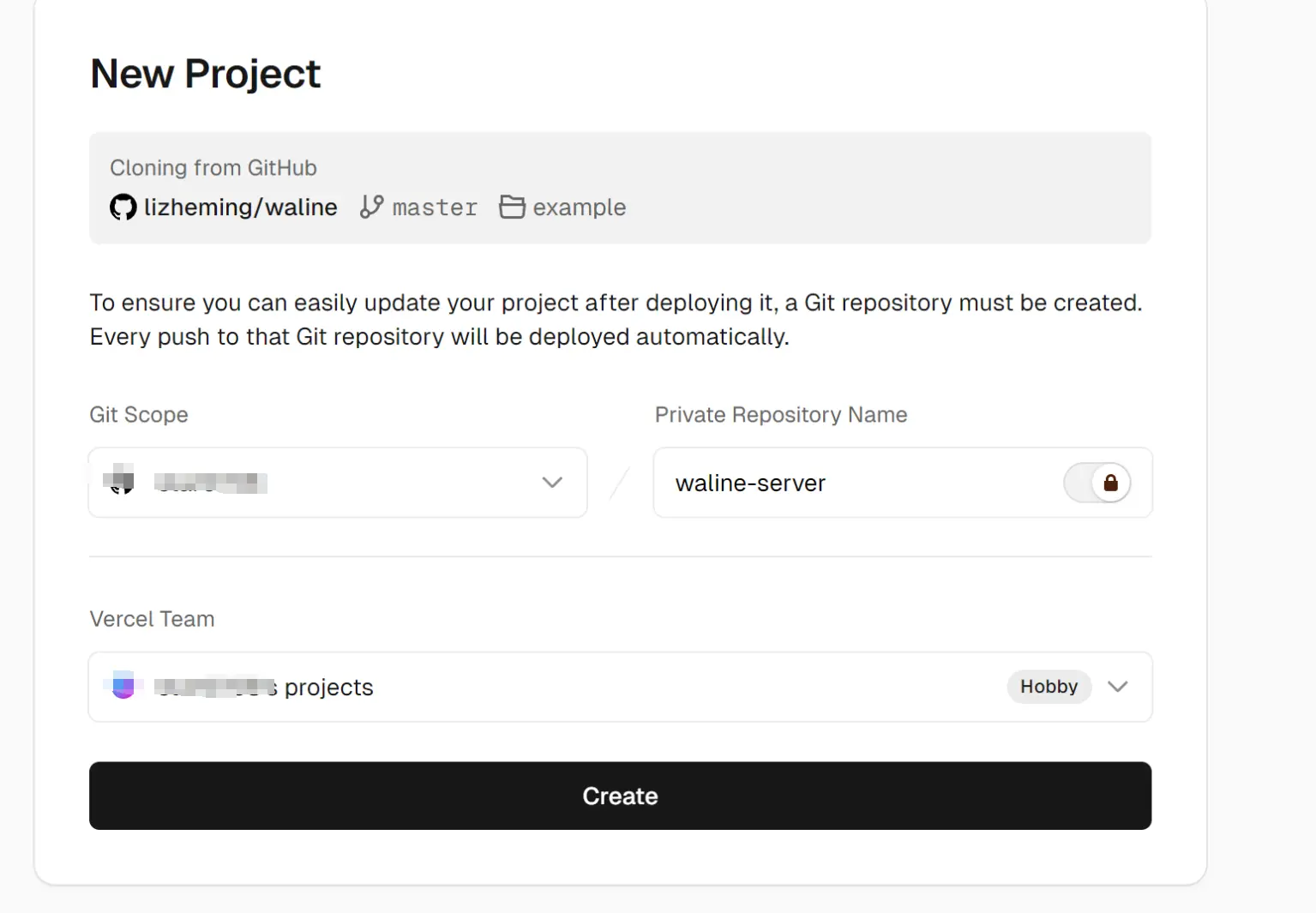Click the example directory name
The height and width of the screenshot is (913, 1316).
(x=579, y=207)
